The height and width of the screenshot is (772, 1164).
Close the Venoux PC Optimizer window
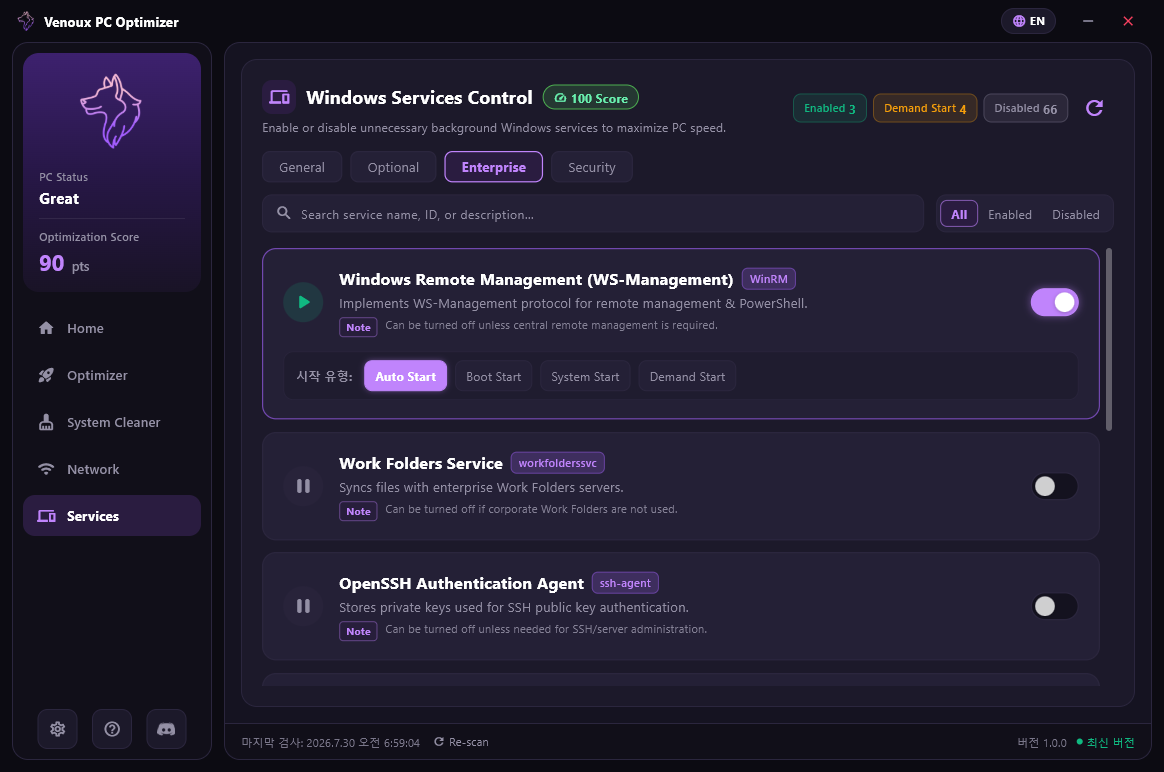point(1128,21)
